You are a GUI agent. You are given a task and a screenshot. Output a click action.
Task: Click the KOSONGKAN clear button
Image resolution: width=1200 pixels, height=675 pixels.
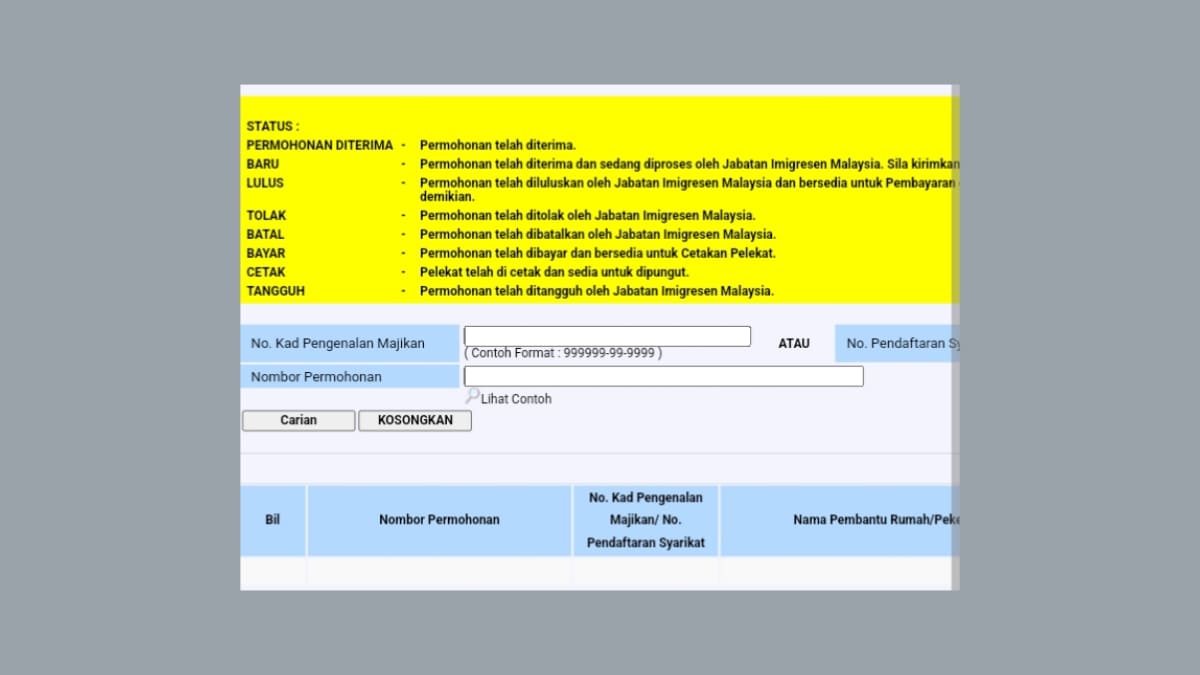[415, 421]
